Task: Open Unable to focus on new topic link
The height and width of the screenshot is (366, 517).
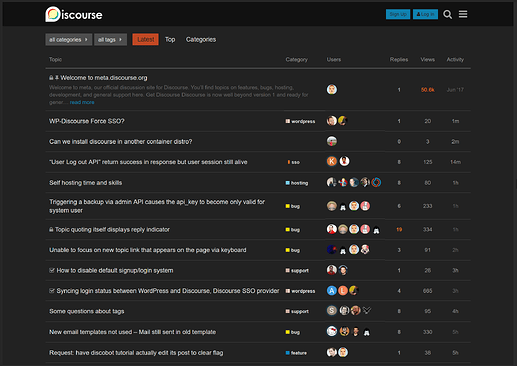Action: click(x=148, y=250)
